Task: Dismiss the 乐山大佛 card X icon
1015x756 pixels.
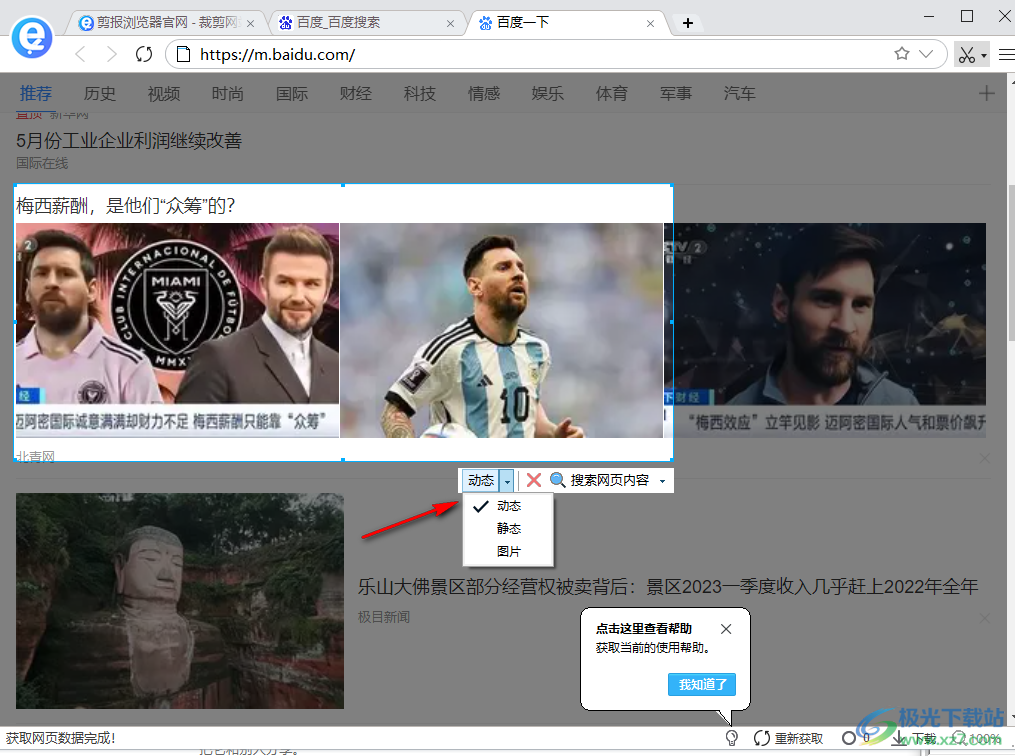Action: [x=985, y=618]
